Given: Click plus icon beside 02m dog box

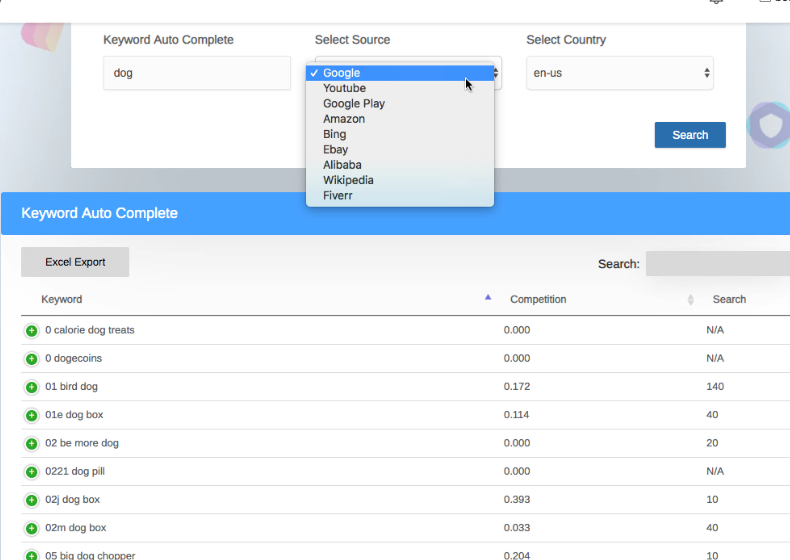Looking at the screenshot, I should [31, 528].
